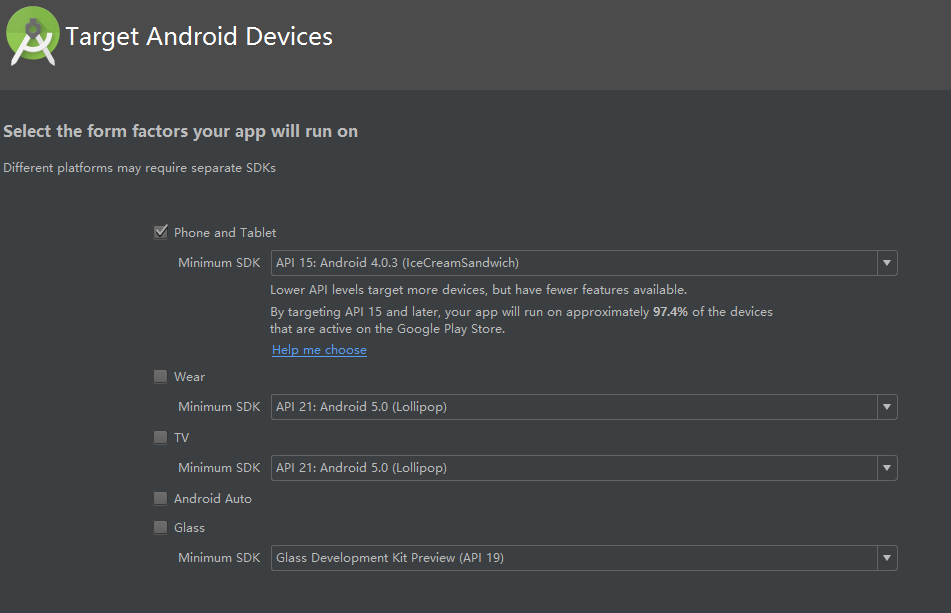Uncheck the Phone and Tablet form factor
The width and height of the screenshot is (951, 613).
pyautogui.click(x=160, y=231)
